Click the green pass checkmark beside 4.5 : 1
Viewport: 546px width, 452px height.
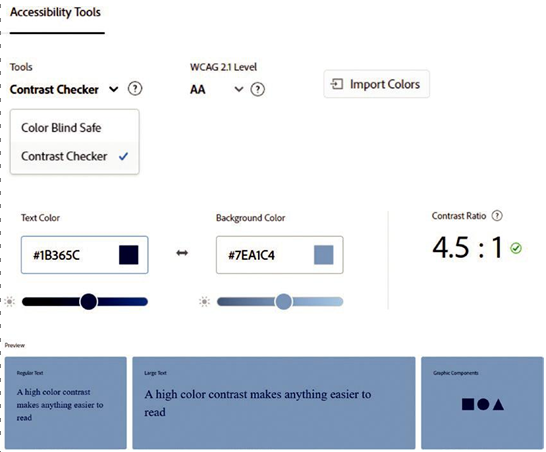[x=516, y=248]
